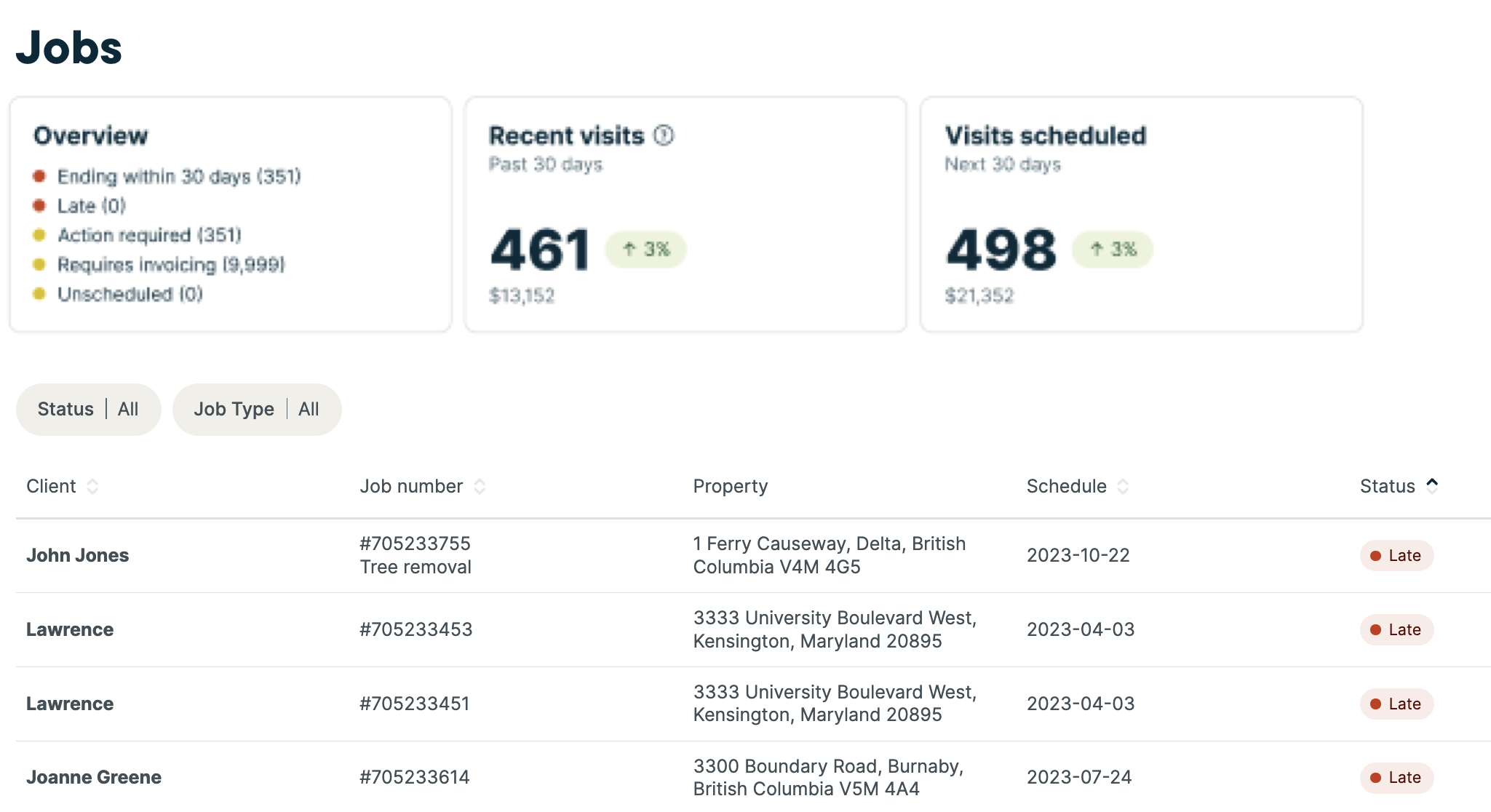This screenshot has height=812, width=1491.
Task: Sort by Schedule column arrows
Action: click(x=1123, y=486)
